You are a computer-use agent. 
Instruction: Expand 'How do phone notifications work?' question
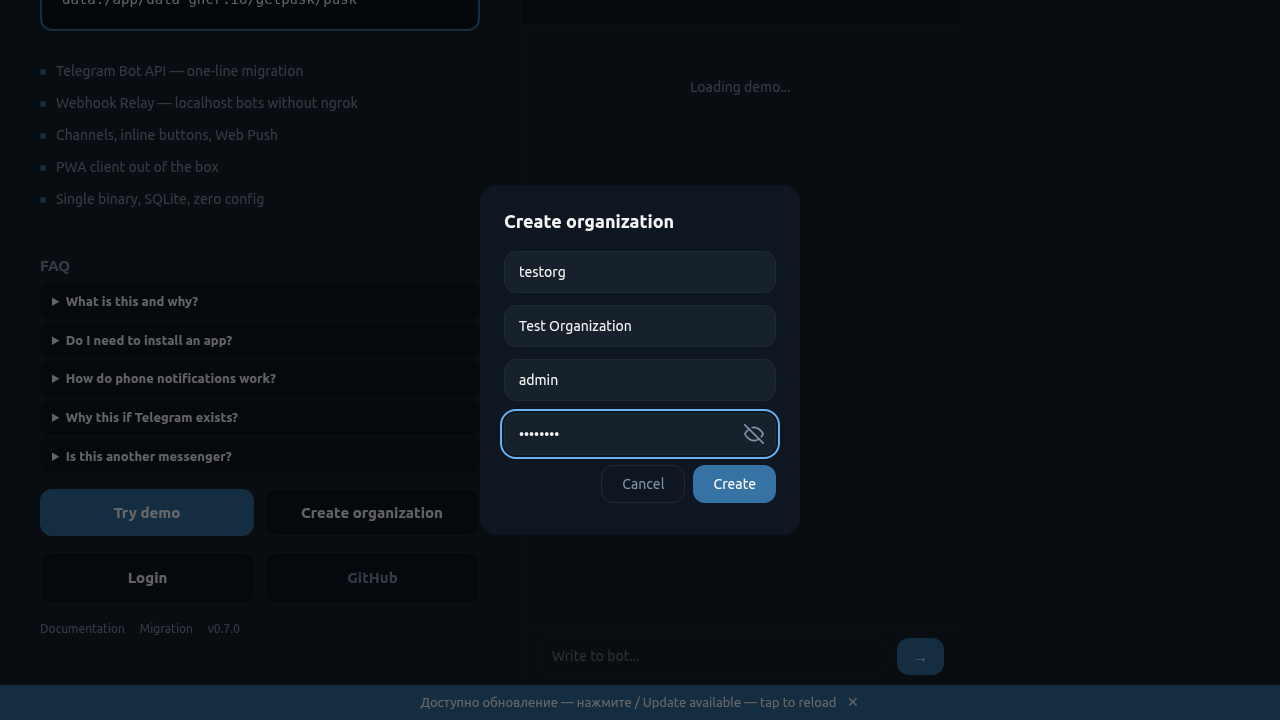[171, 379]
